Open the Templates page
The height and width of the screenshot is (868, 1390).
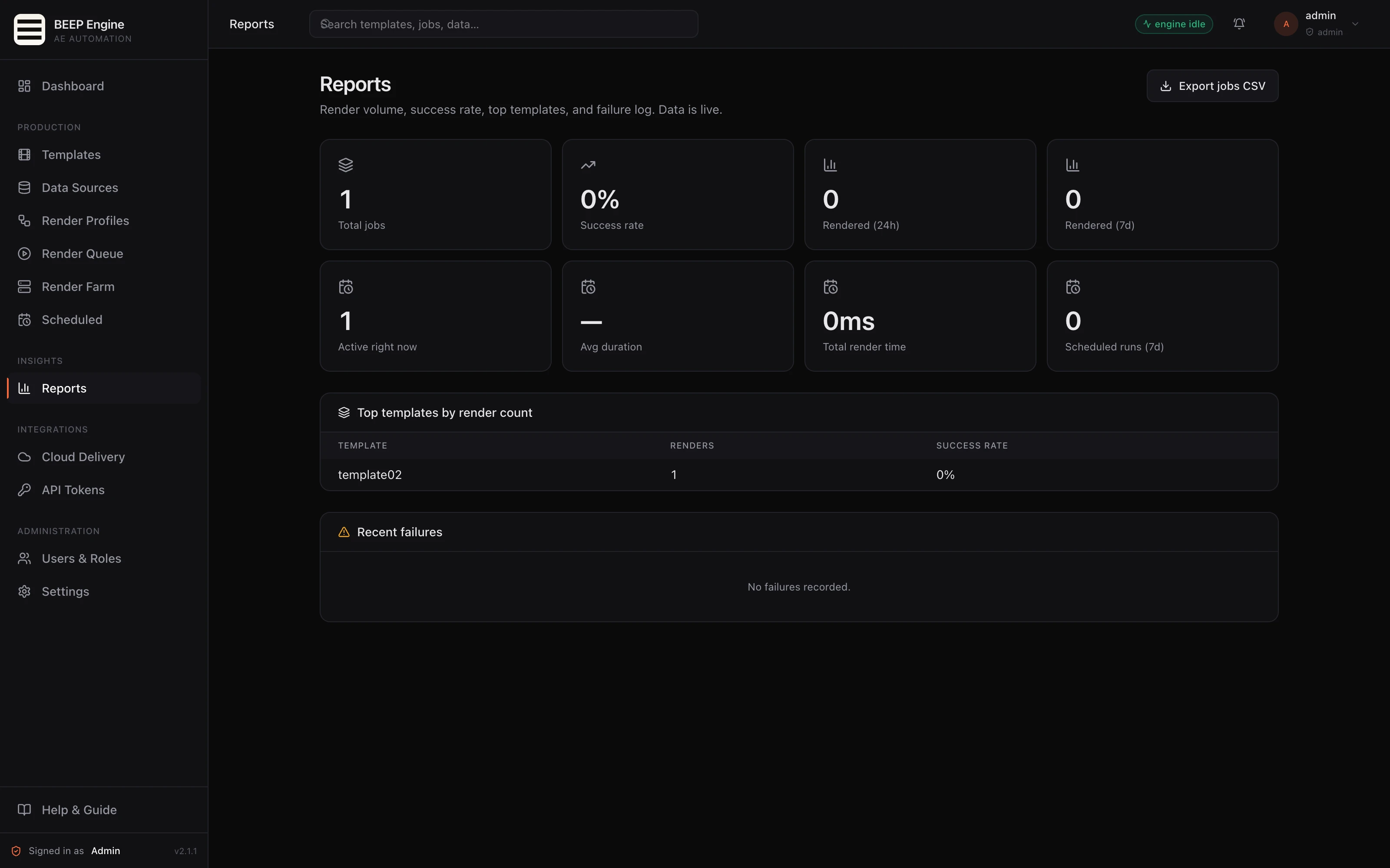(103, 155)
